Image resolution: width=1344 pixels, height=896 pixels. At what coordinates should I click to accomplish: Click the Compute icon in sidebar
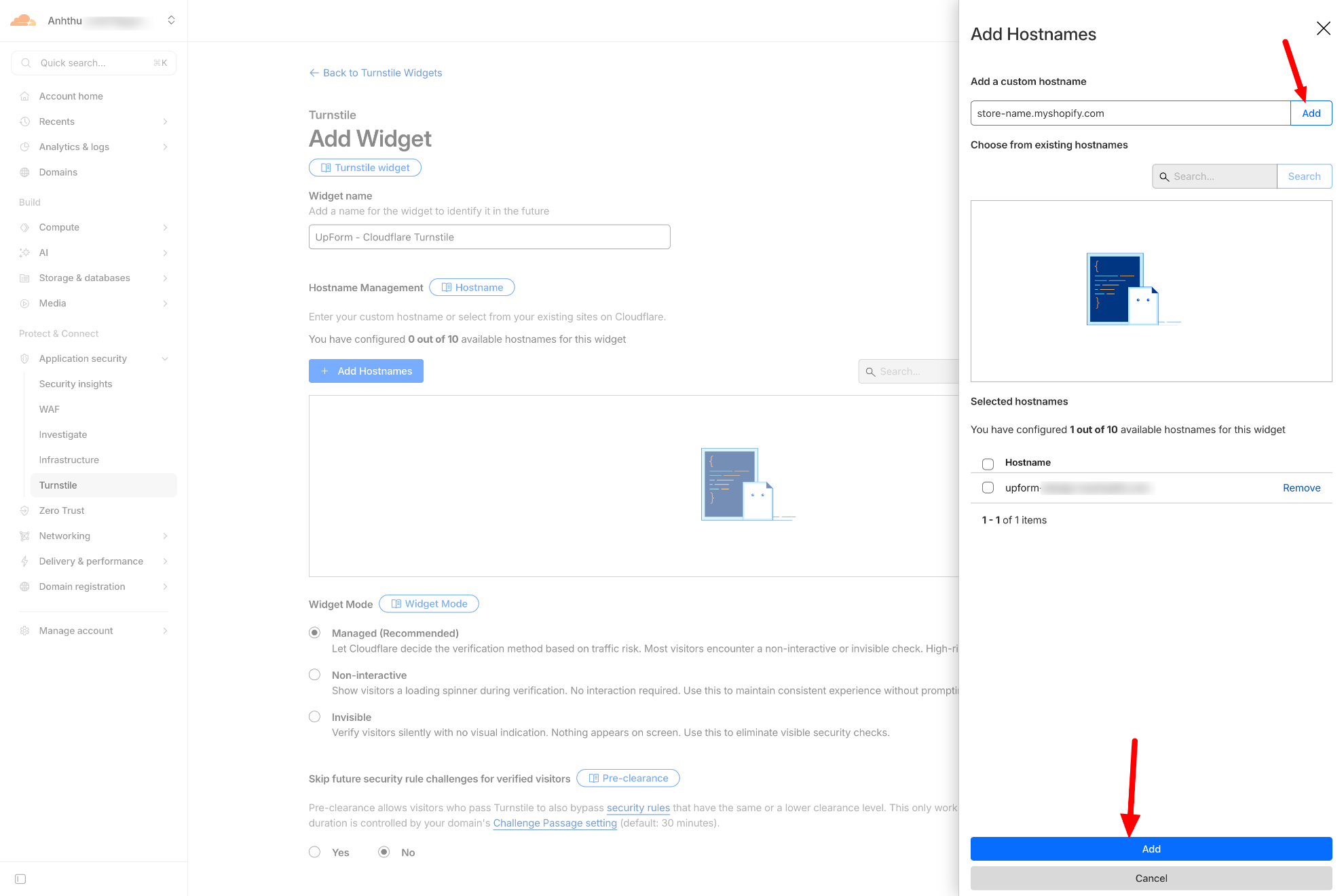(x=25, y=227)
